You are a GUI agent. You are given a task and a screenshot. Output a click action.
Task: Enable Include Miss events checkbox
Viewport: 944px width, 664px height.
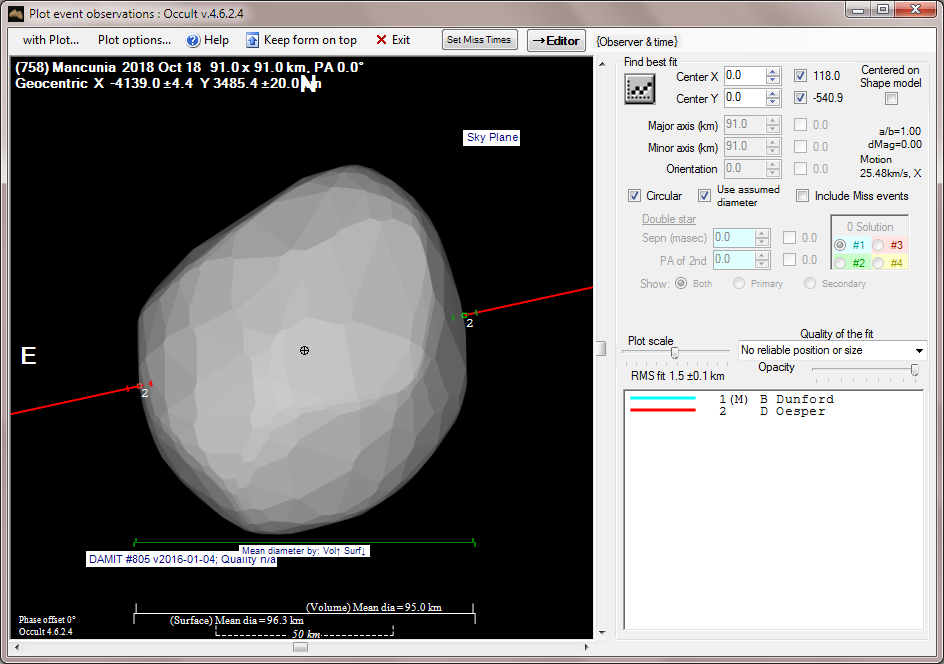pos(802,196)
